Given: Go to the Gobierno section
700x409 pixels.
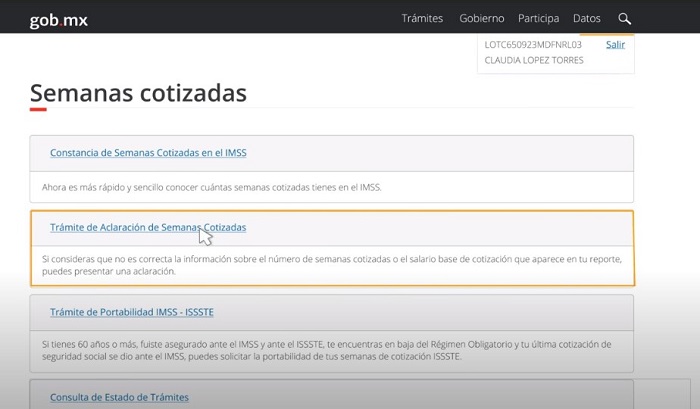Looking at the screenshot, I should coord(481,19).
